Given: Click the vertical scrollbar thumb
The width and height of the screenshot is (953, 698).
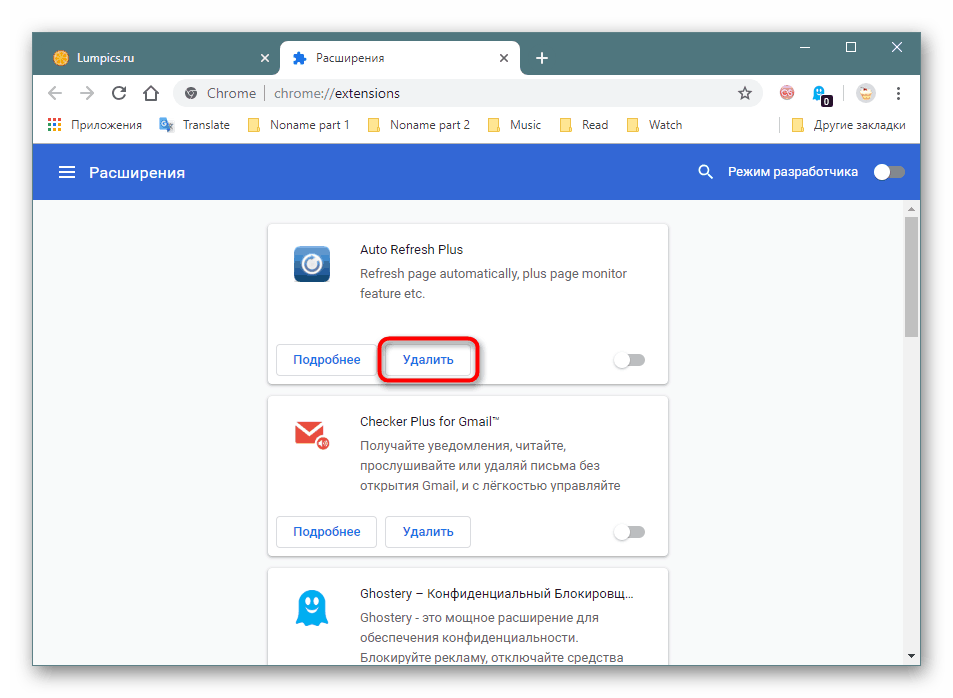Looking at the screenshot, I should click(911, 277).
